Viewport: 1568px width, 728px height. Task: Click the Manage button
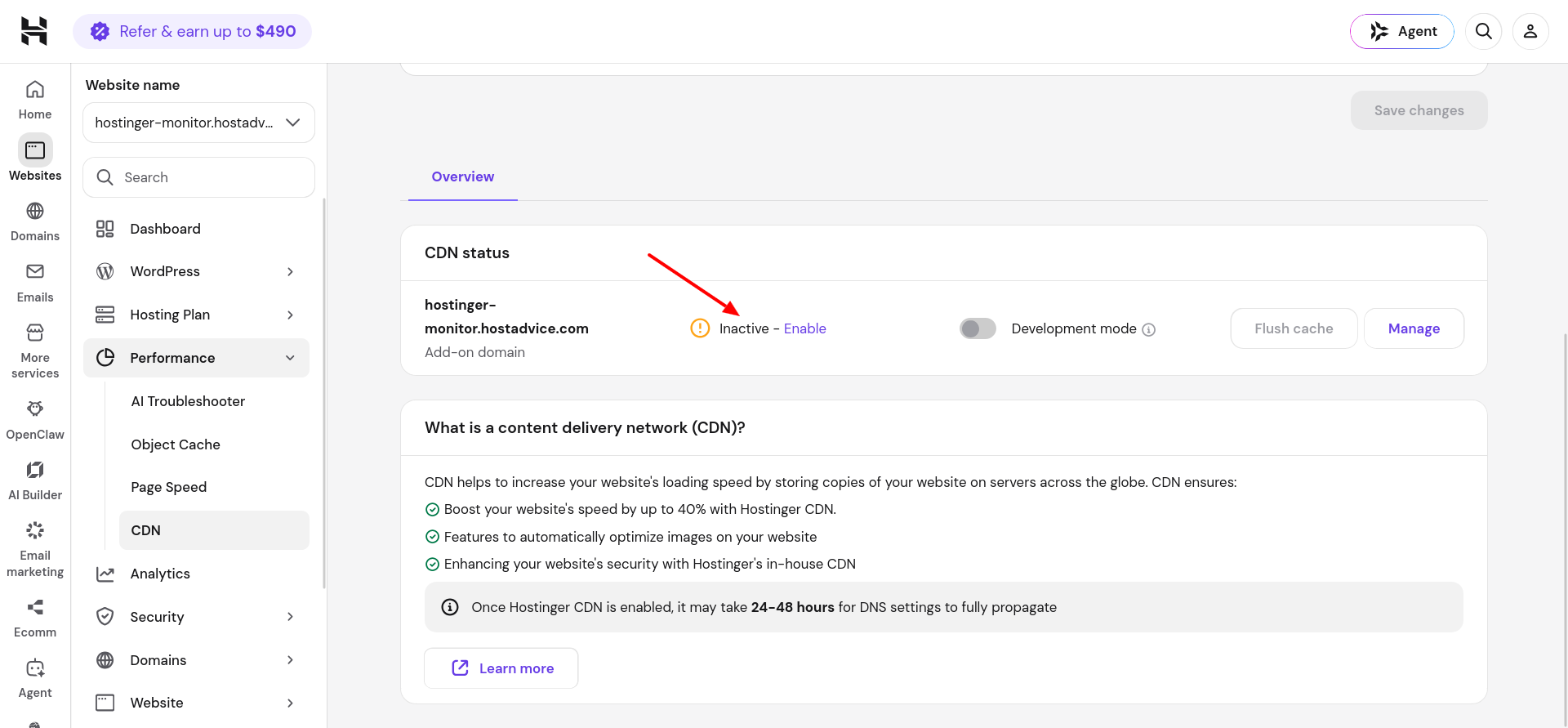point(1414,328)
